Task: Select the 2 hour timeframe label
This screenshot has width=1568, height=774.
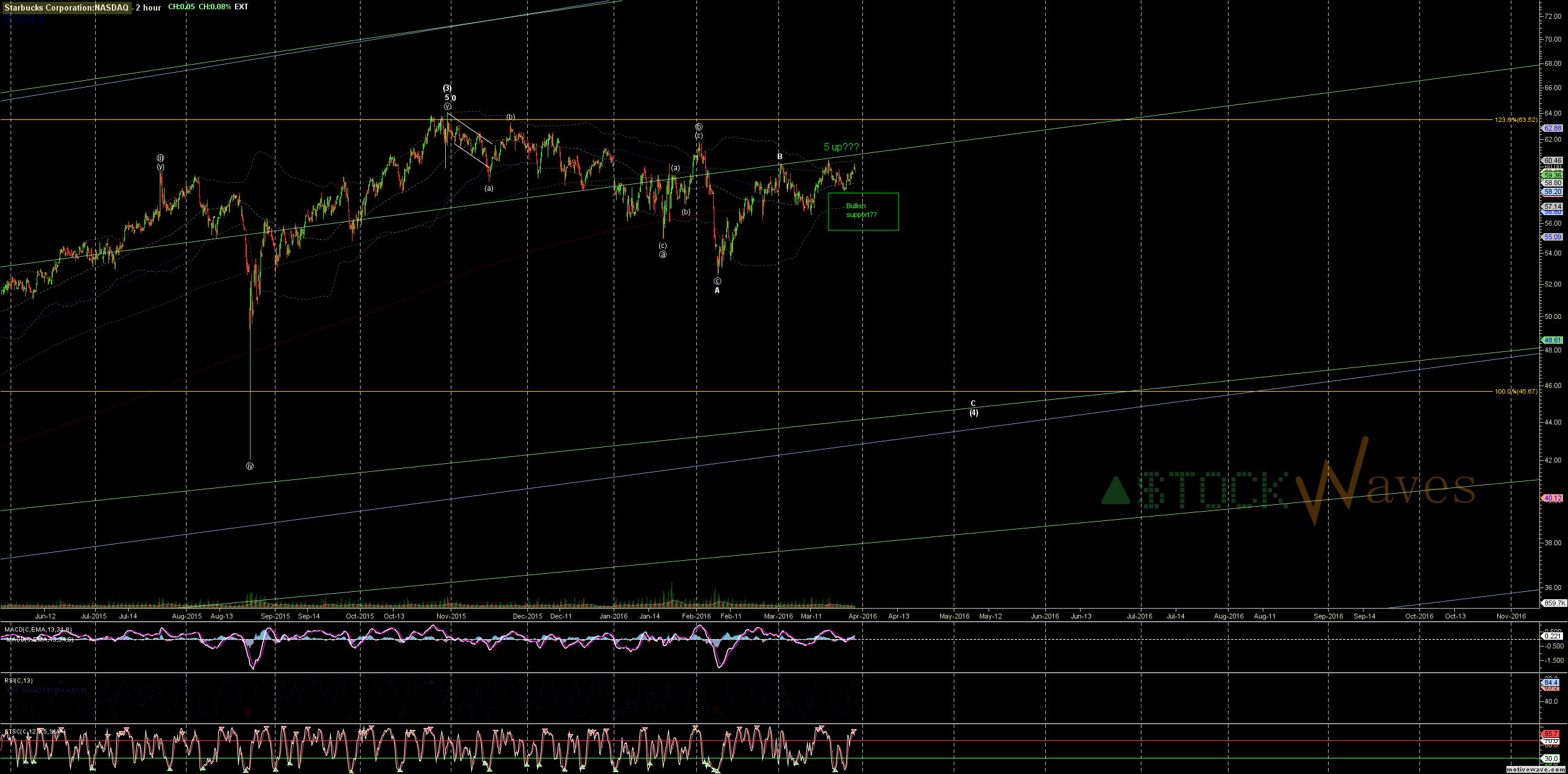Action: click(148, 7)
